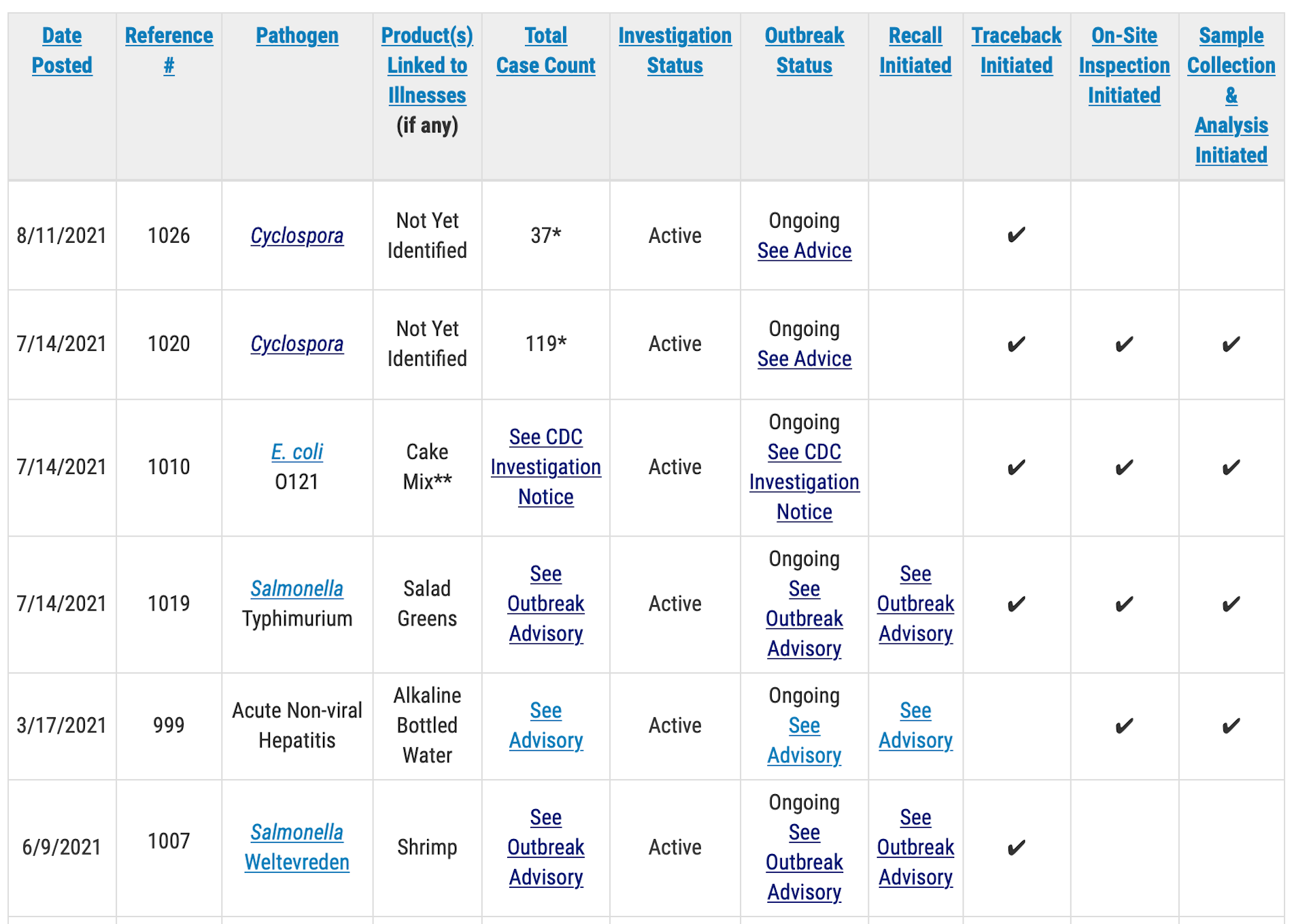1292x924 pixels.
Task: Open Cyclospora link for reference 1026
Action: coord(297,236)
